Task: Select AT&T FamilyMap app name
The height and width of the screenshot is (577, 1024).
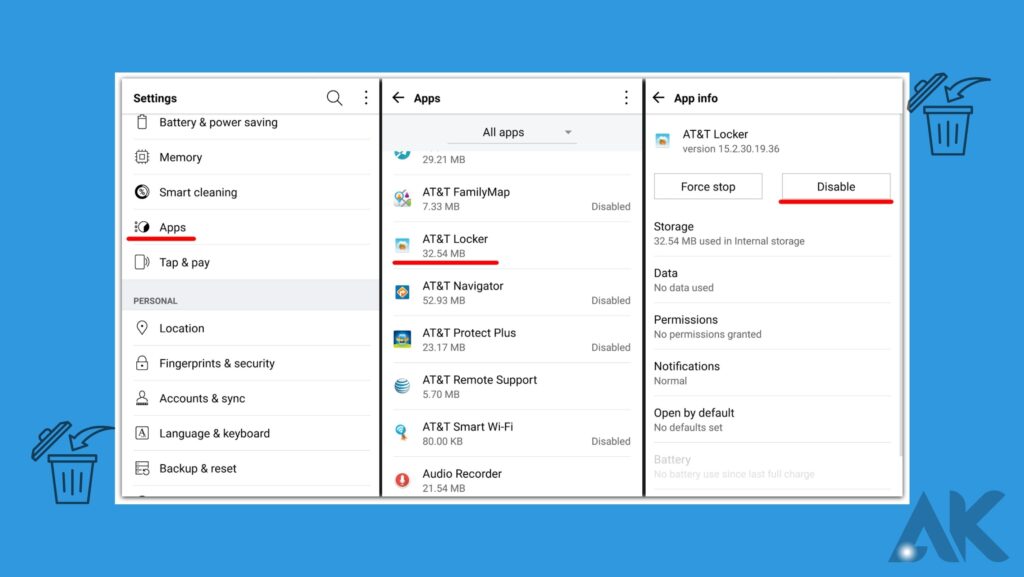Action: click(466, 192)
